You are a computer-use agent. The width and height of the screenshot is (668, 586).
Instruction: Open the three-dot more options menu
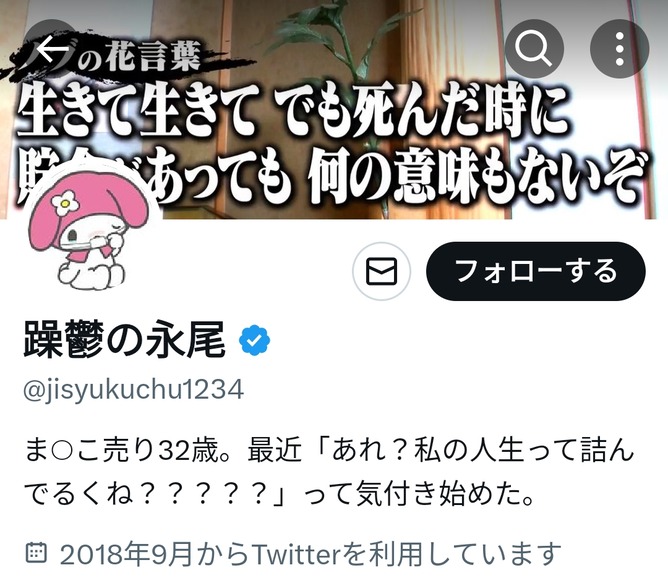620,49
